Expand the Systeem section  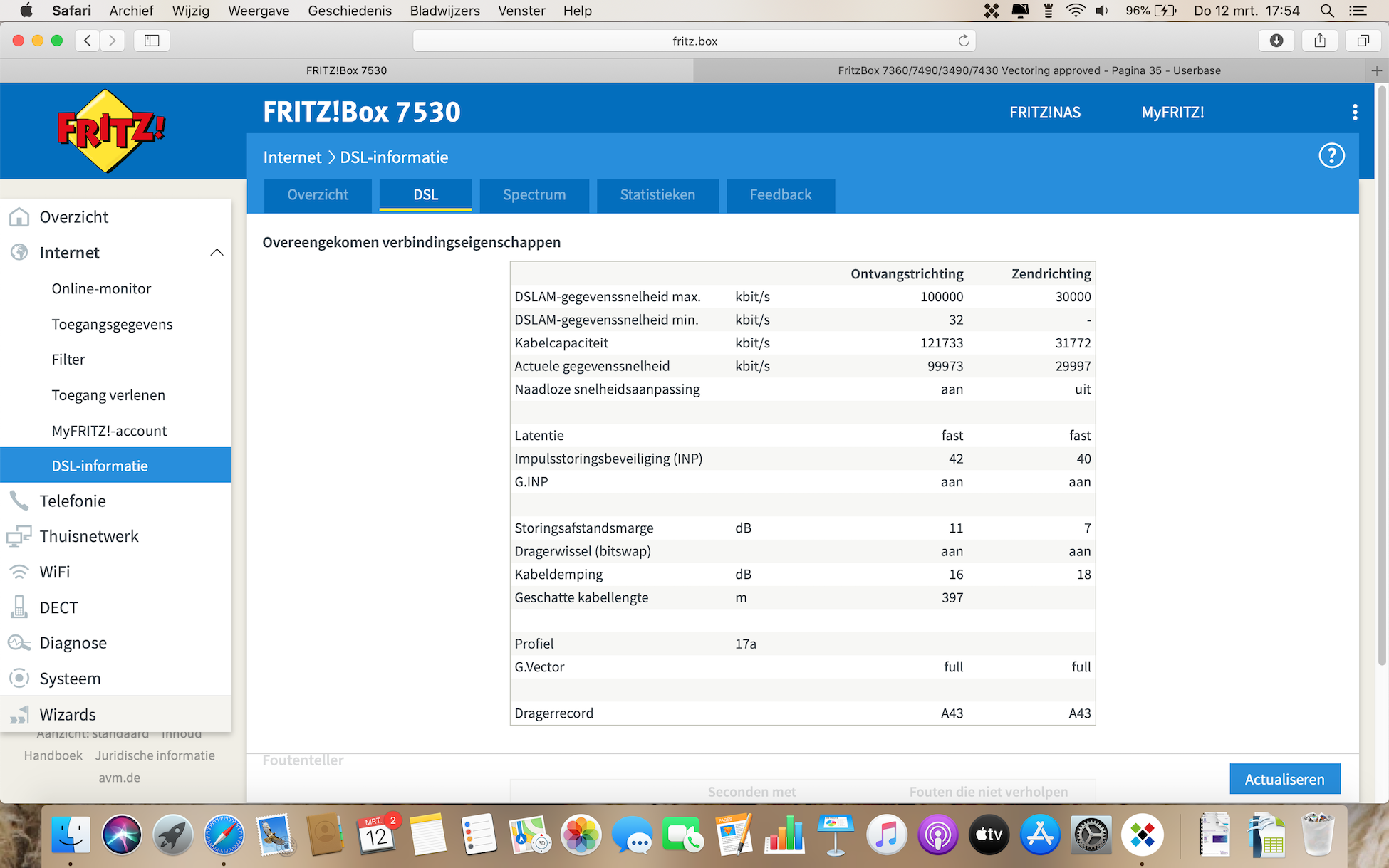[x=70, y=679]
